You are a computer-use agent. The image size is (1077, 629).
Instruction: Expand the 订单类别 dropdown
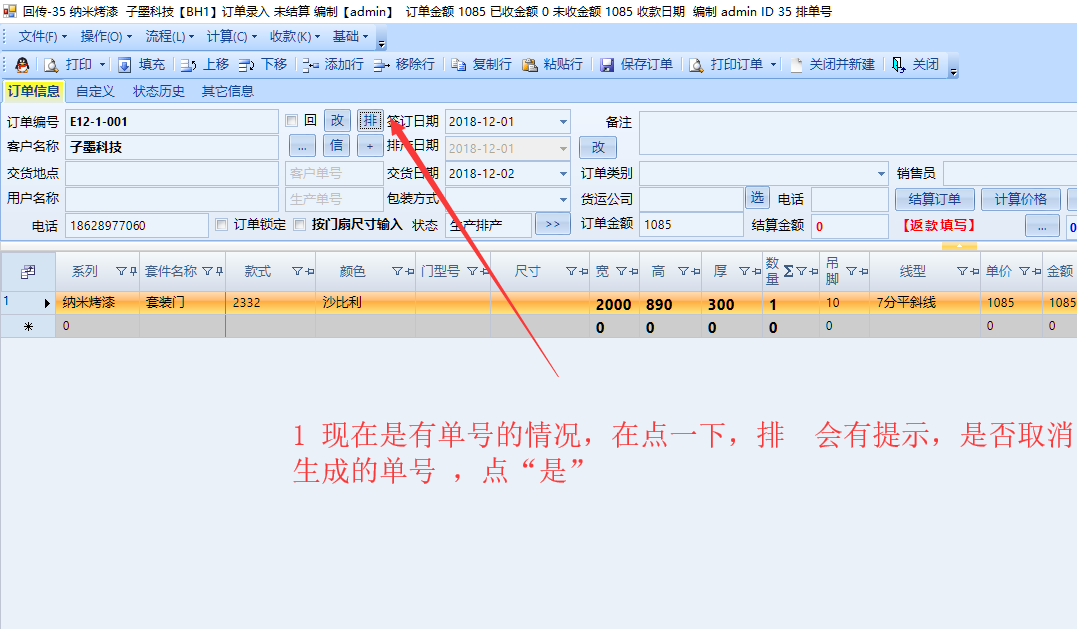pyautogui.click(x=881, y=173)
